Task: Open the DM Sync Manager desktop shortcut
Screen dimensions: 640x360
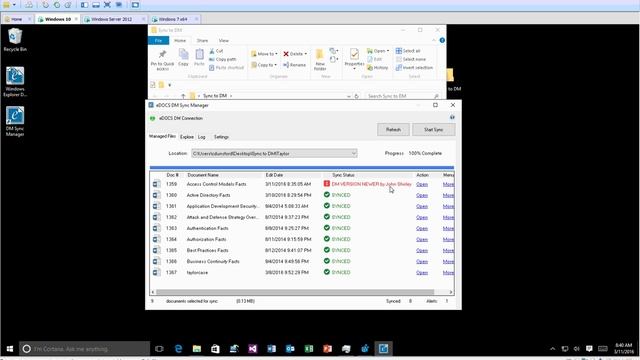Action: tap(15, 121)
